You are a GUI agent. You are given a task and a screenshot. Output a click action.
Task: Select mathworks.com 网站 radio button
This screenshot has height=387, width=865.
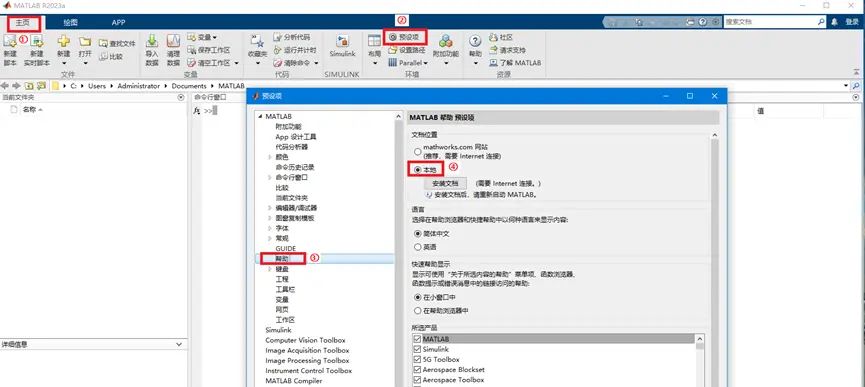click(x=417, y=151)
